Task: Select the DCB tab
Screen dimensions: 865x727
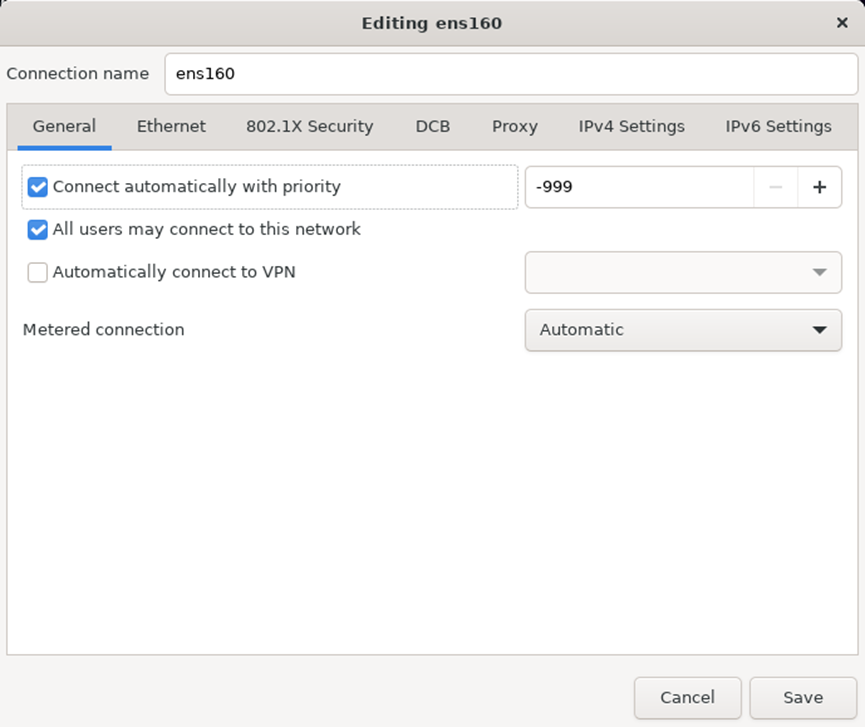Action: pos(433,126)
